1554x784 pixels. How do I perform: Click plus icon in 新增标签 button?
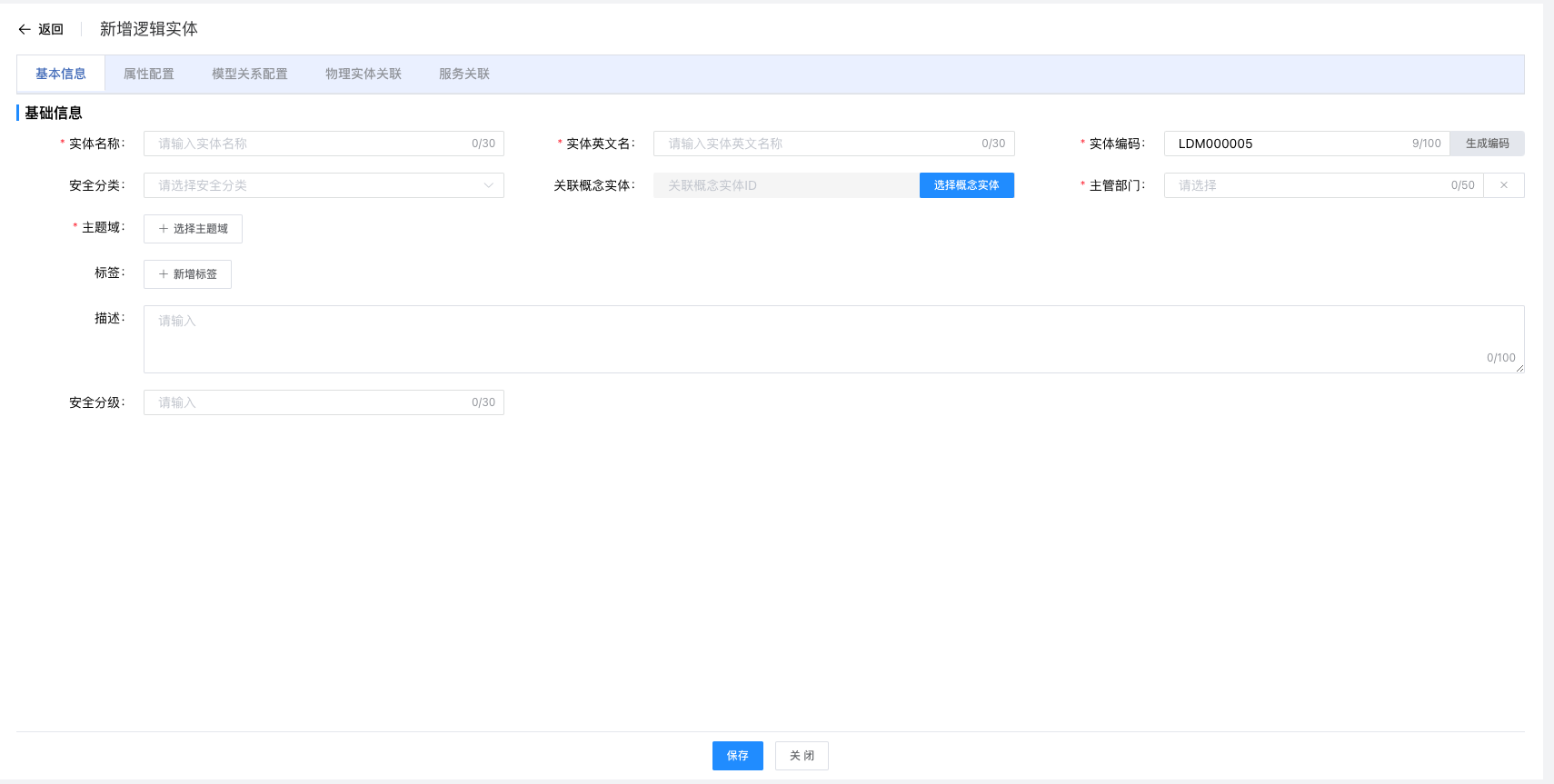click(164, 274)
